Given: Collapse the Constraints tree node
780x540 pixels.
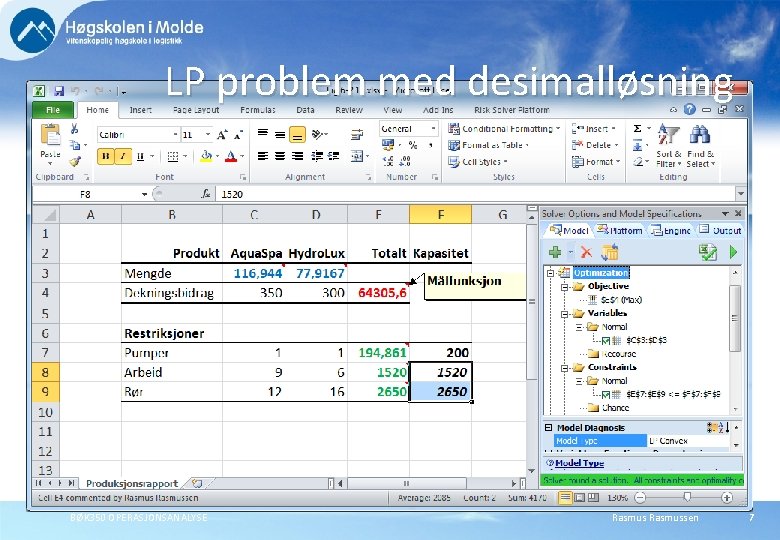Looking at the screenshot, I should 564,368.
